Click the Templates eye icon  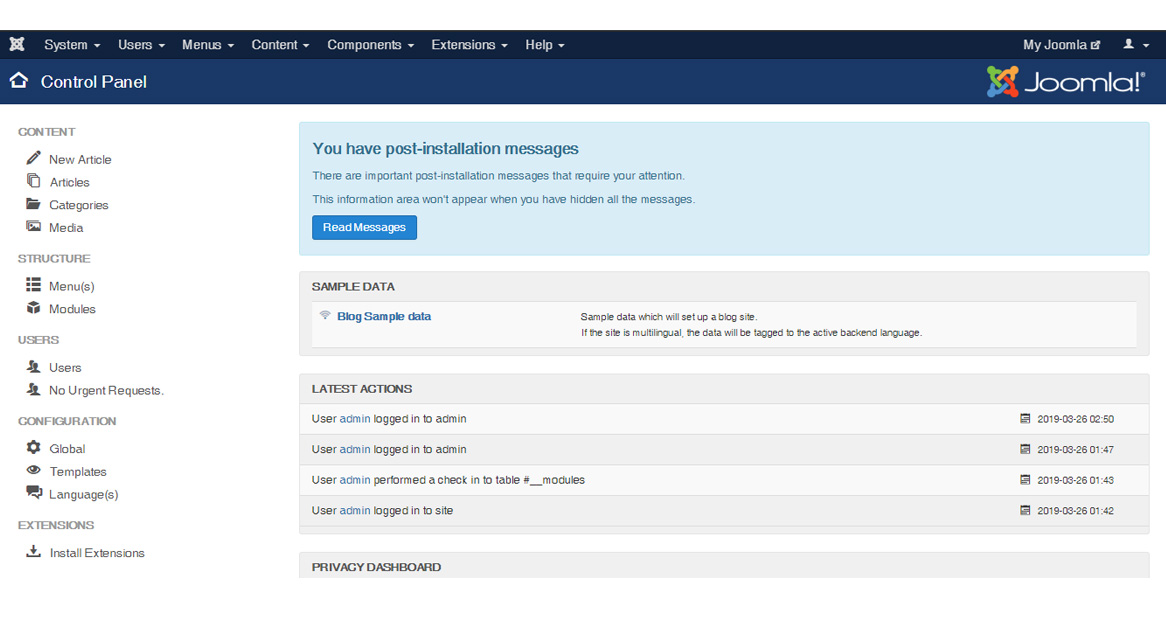point(34,471)
